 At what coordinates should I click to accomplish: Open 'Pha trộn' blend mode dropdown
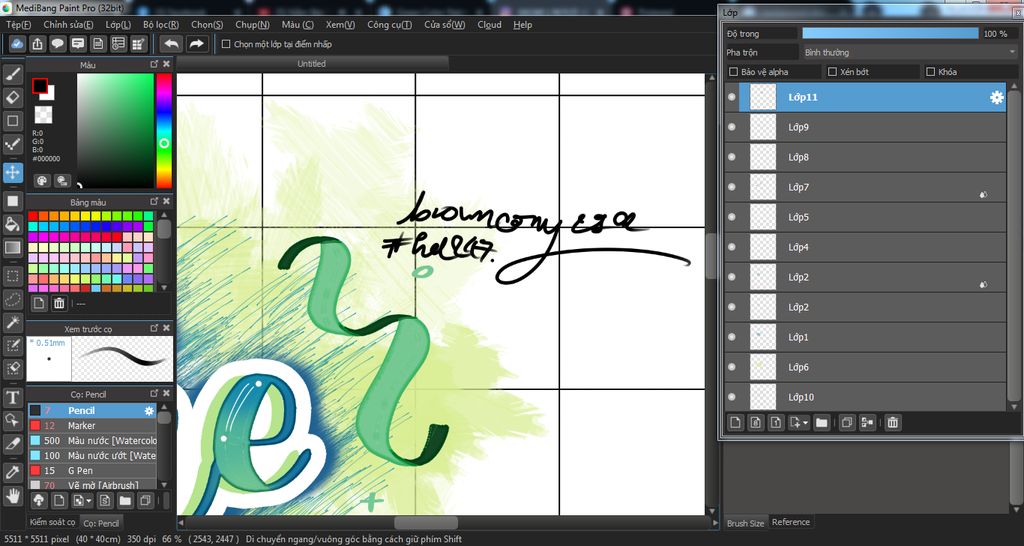[x=908, y=52]
